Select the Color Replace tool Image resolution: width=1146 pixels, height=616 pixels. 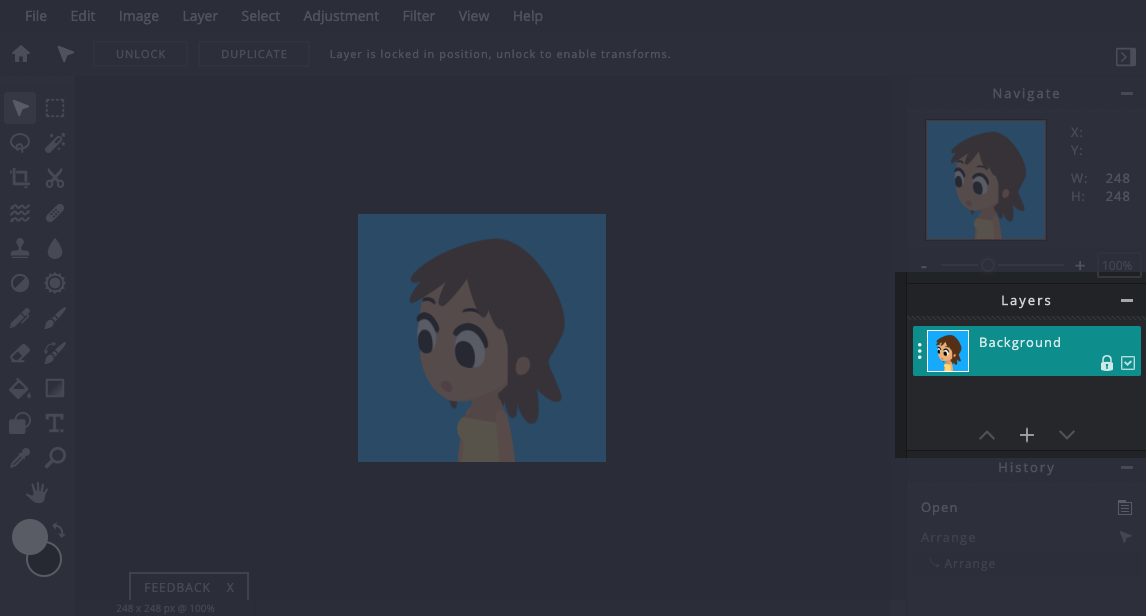point(55,354)
